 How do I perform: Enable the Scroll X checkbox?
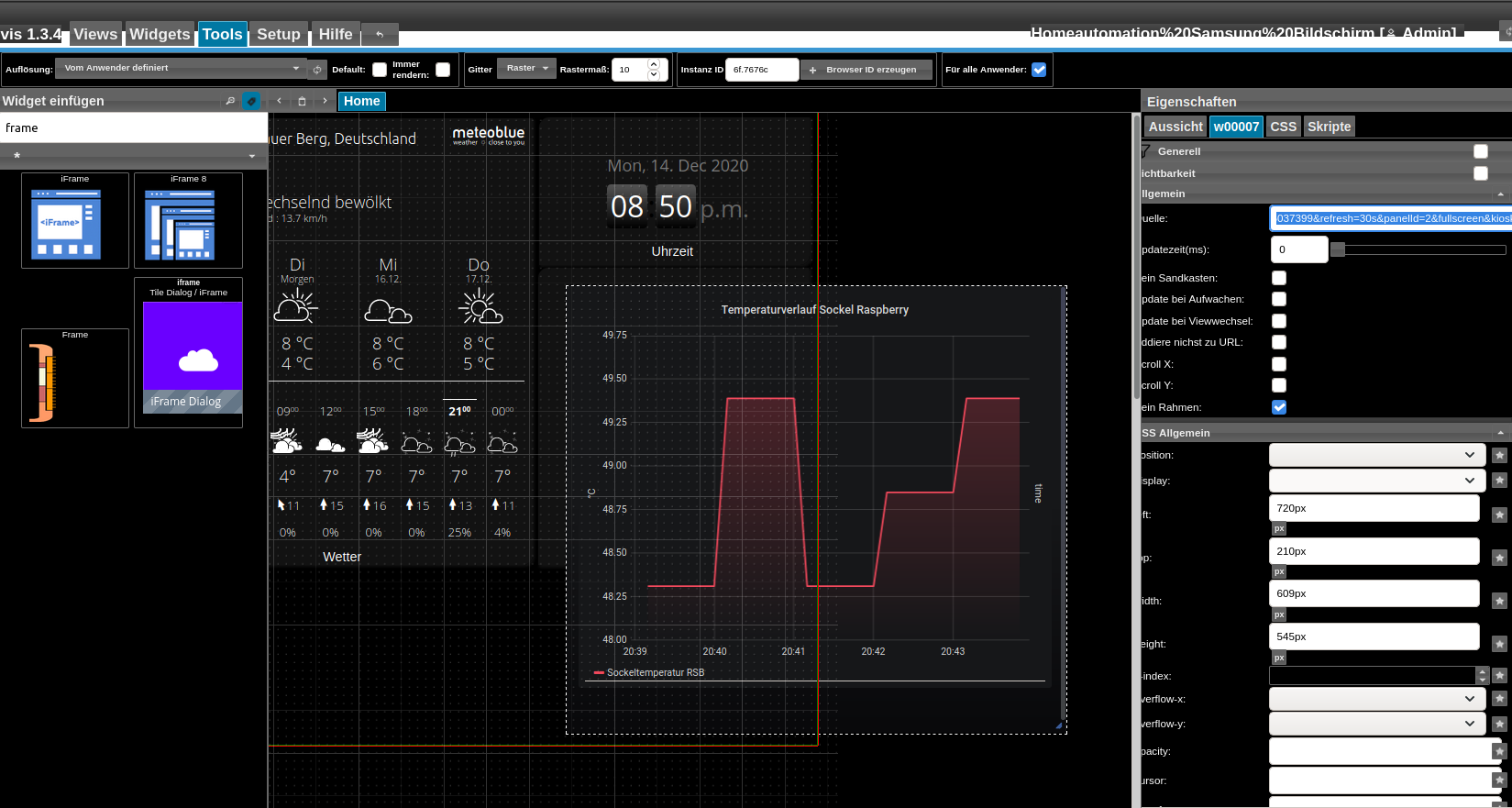pos(1279,364)
